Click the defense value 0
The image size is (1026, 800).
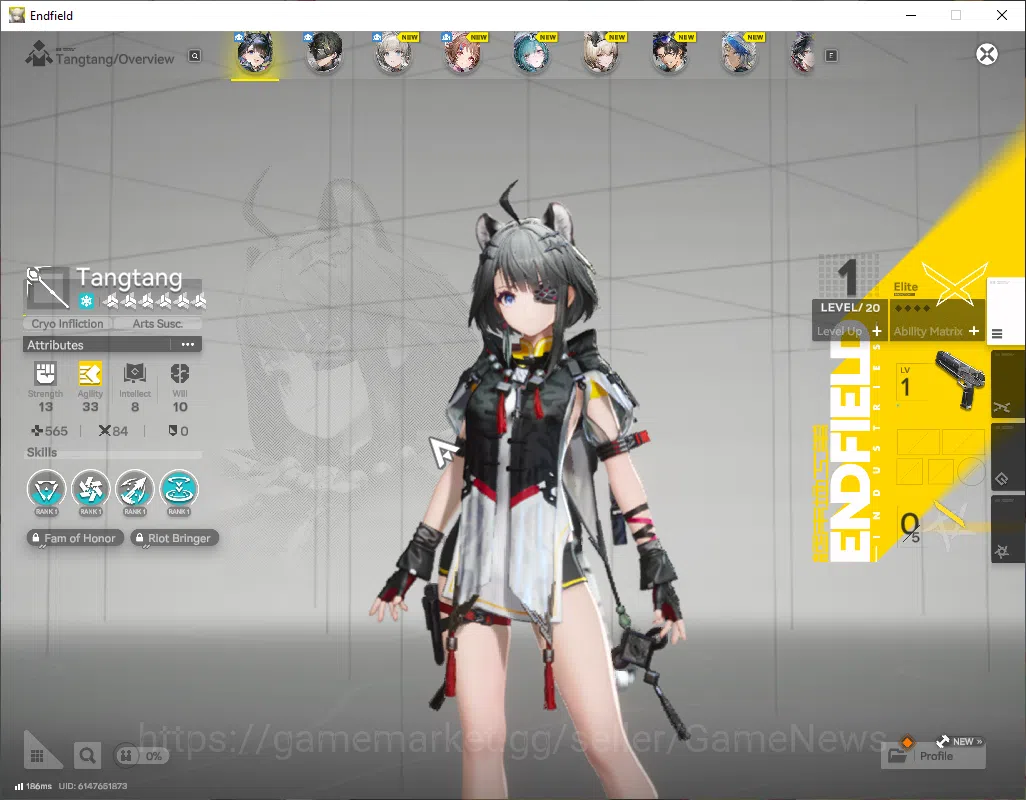click(x=178, y=431)
